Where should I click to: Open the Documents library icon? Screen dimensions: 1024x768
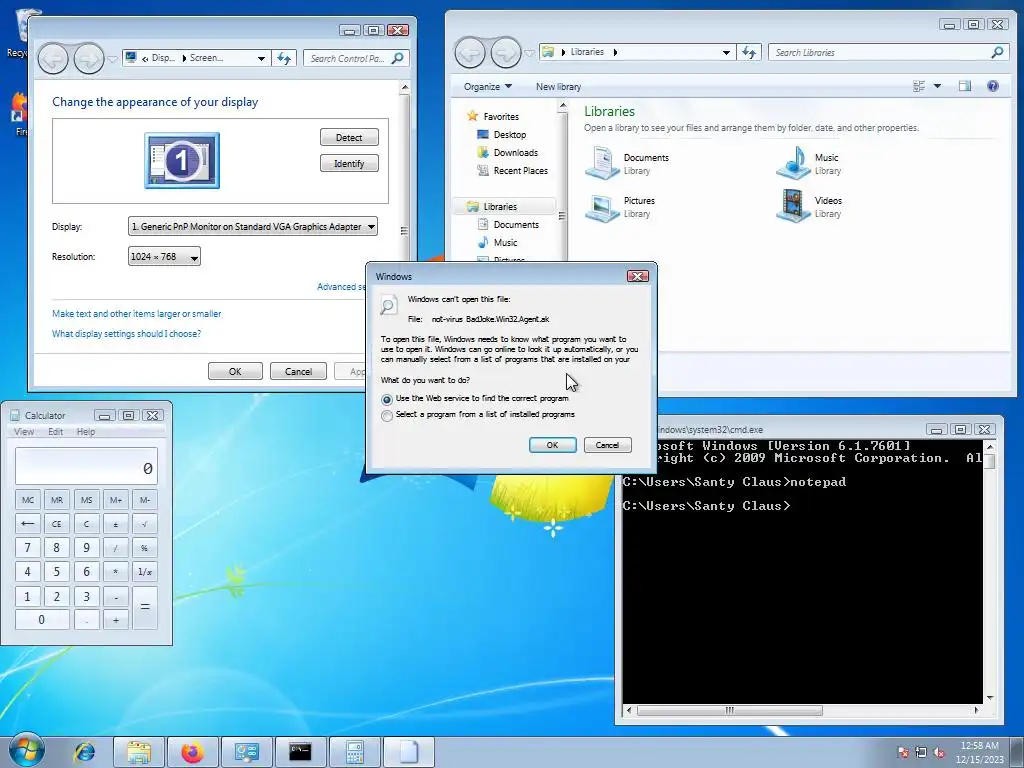(x=601, y=163)
